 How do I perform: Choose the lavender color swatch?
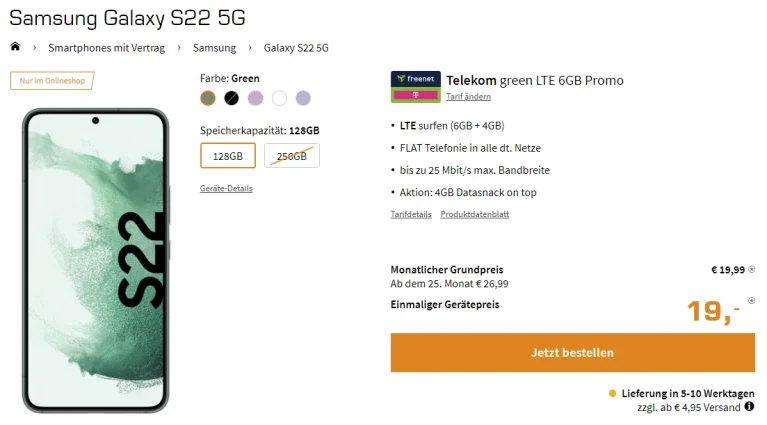[x=303, y=98]
